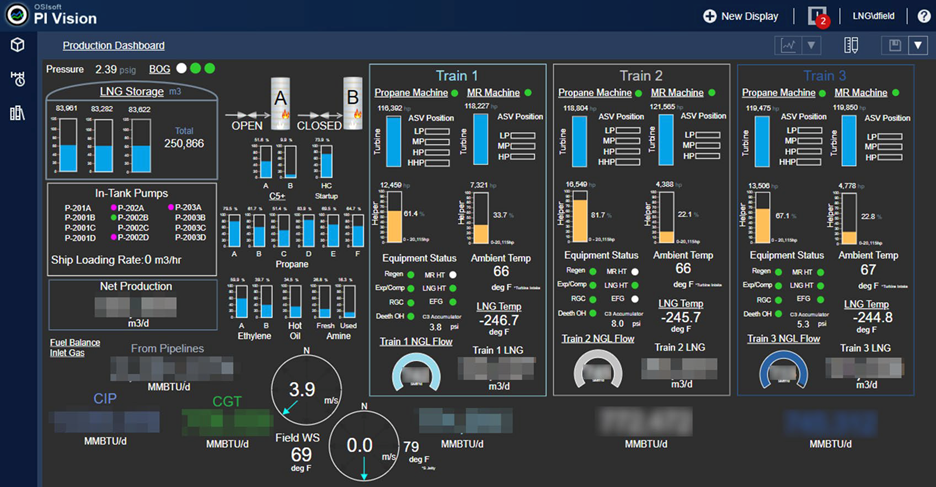Click pump P-2002B in In-Tank Pumps
The width and height of the screenshot is (936, 487).
(133, 218)
